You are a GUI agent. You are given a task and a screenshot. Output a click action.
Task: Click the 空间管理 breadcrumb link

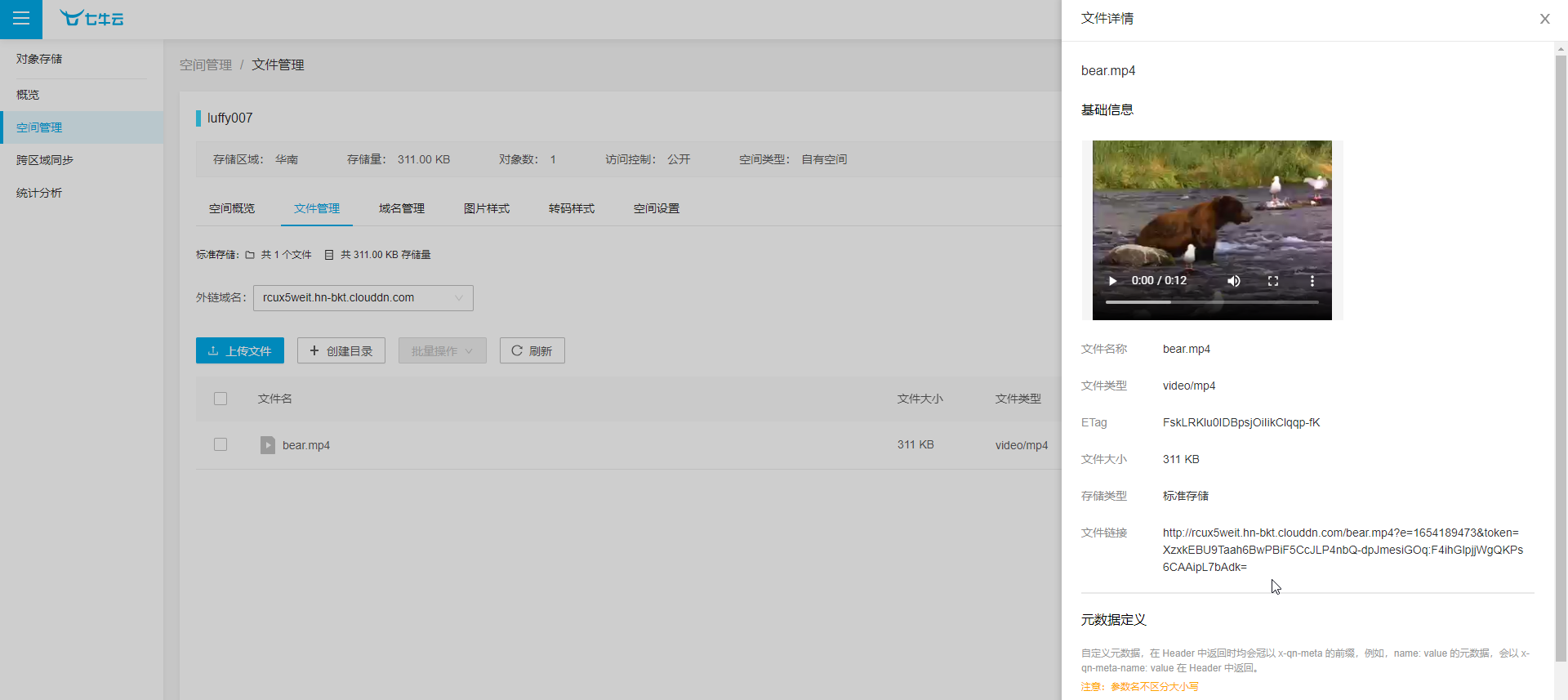(x=206, y=65)
